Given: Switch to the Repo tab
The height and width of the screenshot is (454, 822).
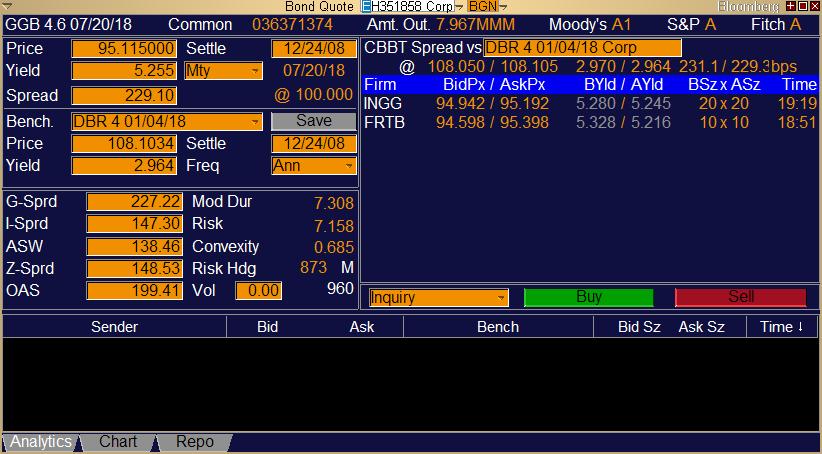Looking at the screenshot, I should 194,442.
